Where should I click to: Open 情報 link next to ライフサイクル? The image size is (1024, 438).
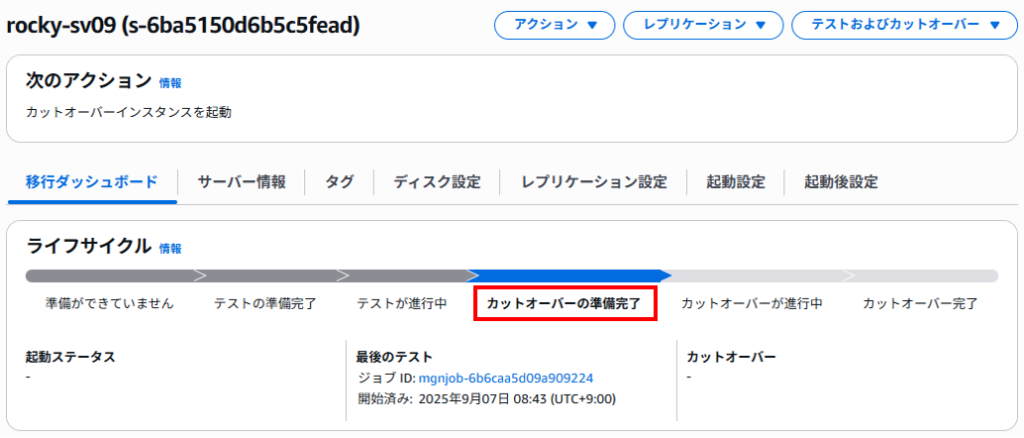(170, 249)
